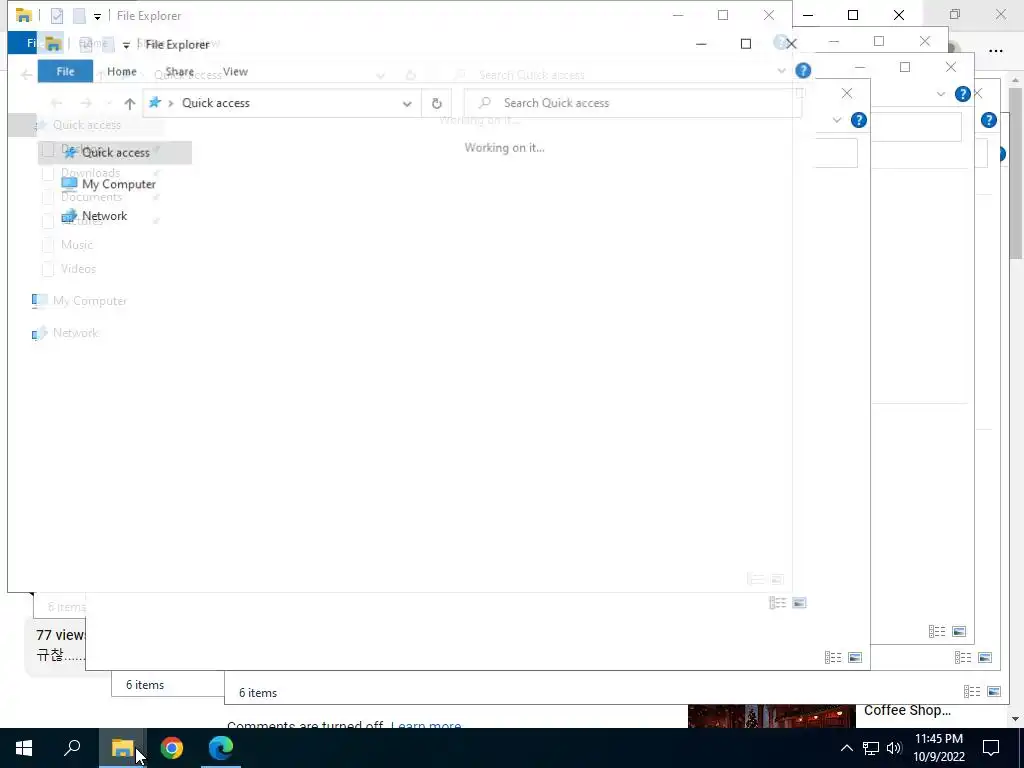
Task: Tick the Music checkbox in faded window
Action: tap(48, 245)
